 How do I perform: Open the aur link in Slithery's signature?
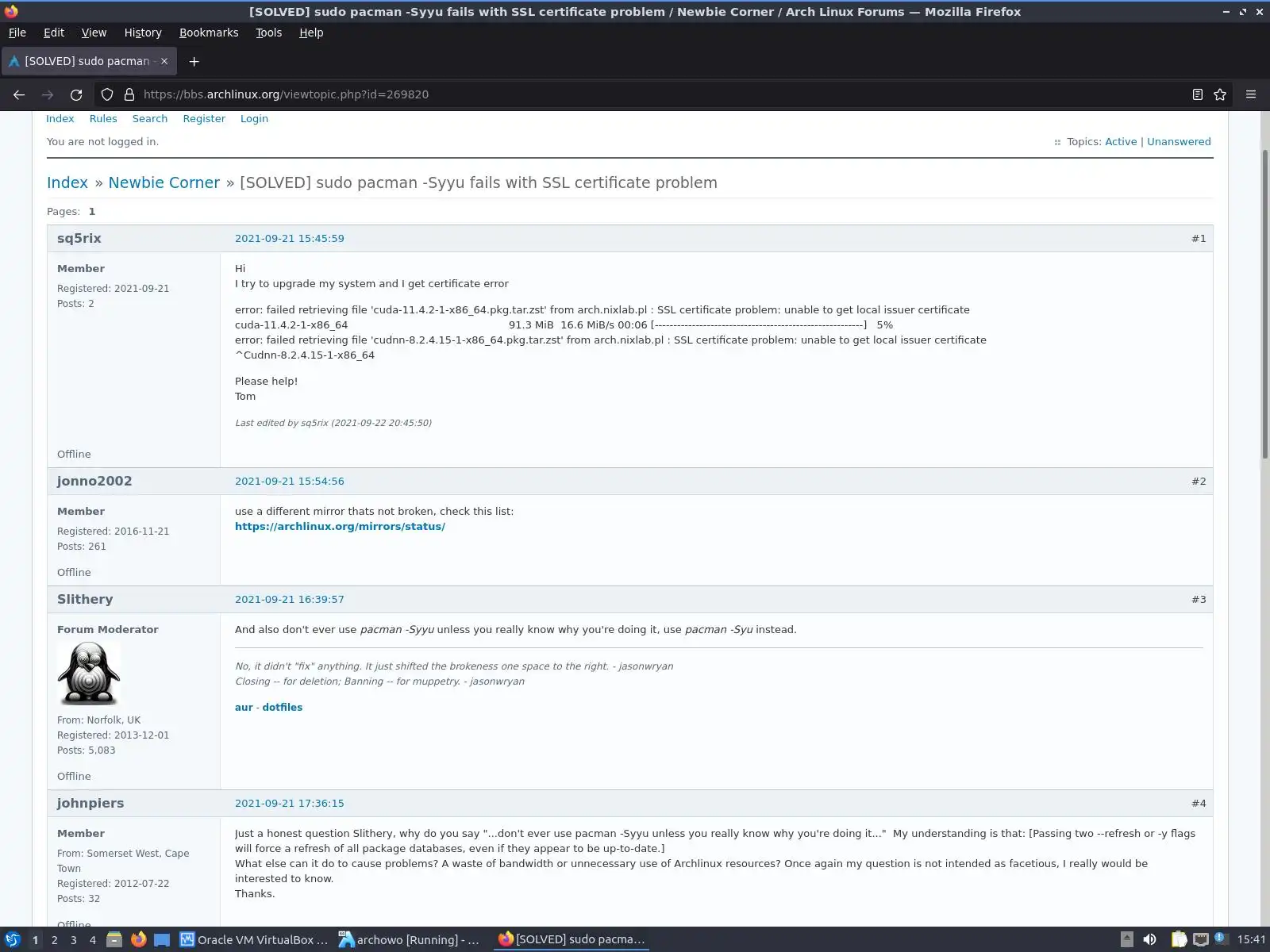[244, 708]
